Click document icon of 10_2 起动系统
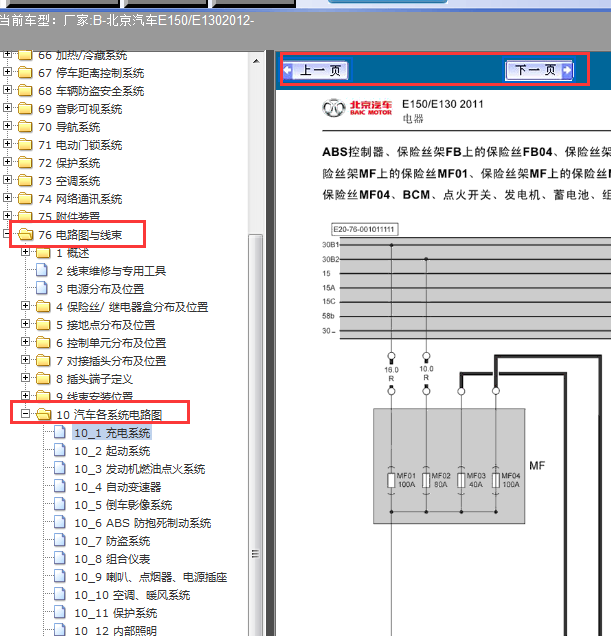This screenshot has height=636, width=611. (x=60, y=450)
